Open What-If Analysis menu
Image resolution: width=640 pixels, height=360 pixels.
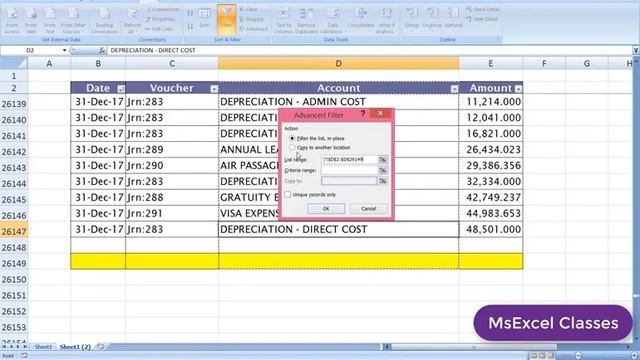385,20
